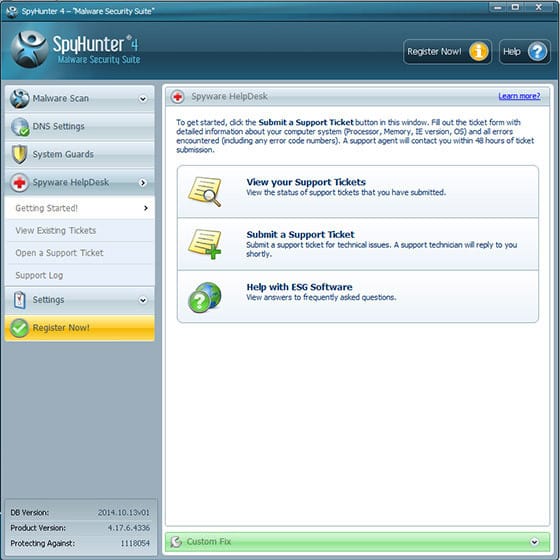Expand the Custom Fix bar chevron
This screenshot has width=560, height=560.
534,542
